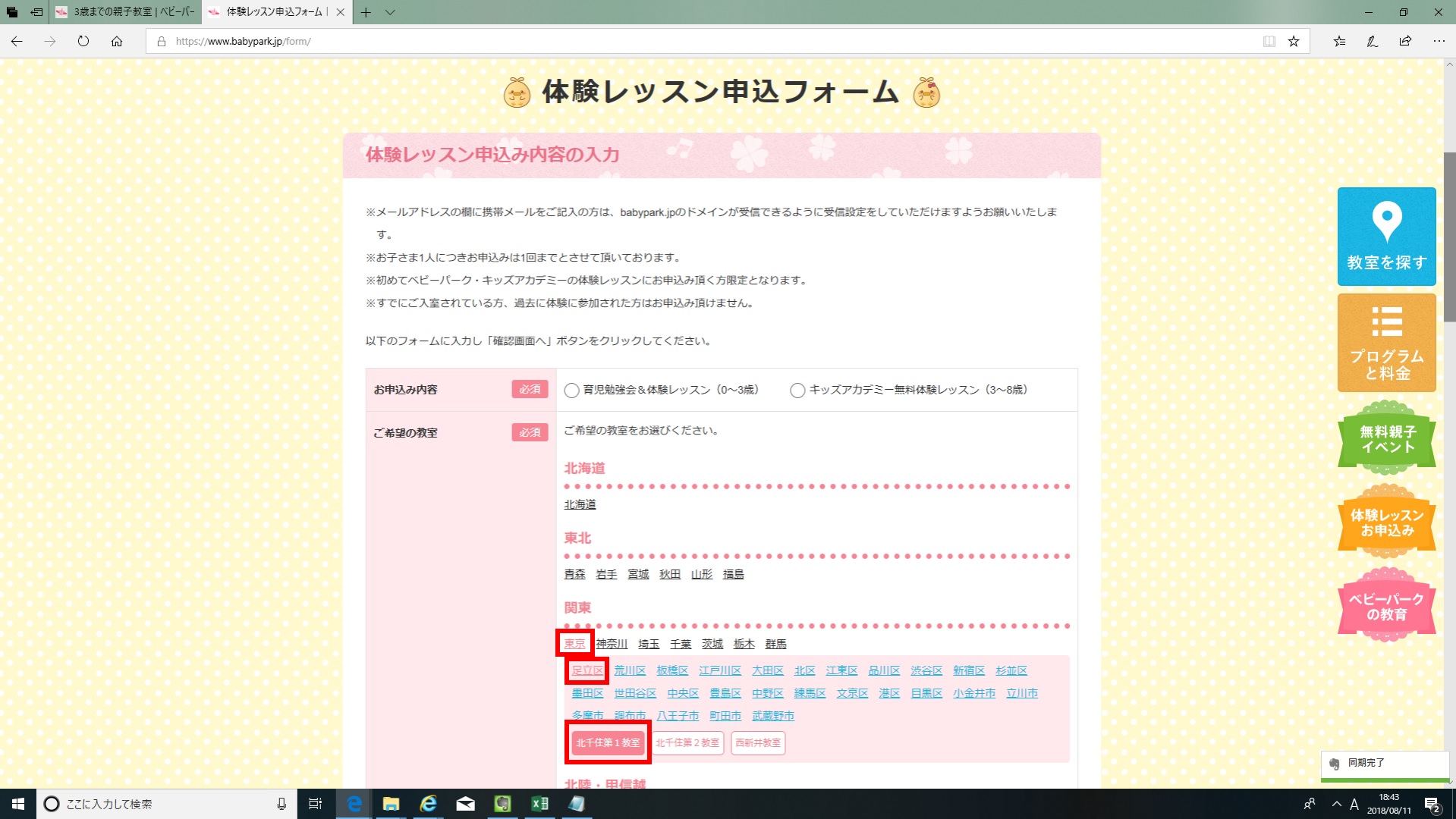Add notes with the pen icon
This screenshot has width=1456, height=819.
[x=1372, y=42]
